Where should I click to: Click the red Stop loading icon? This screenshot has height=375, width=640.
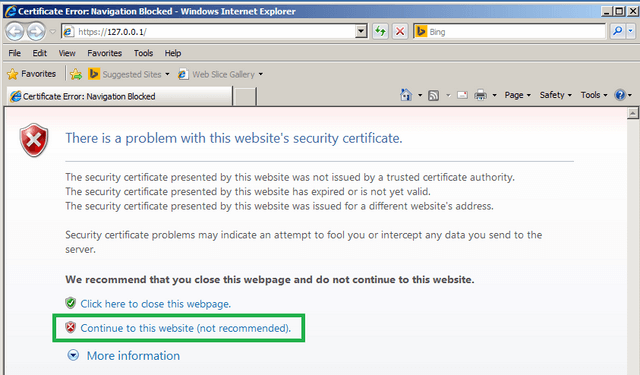pos(400,31)
